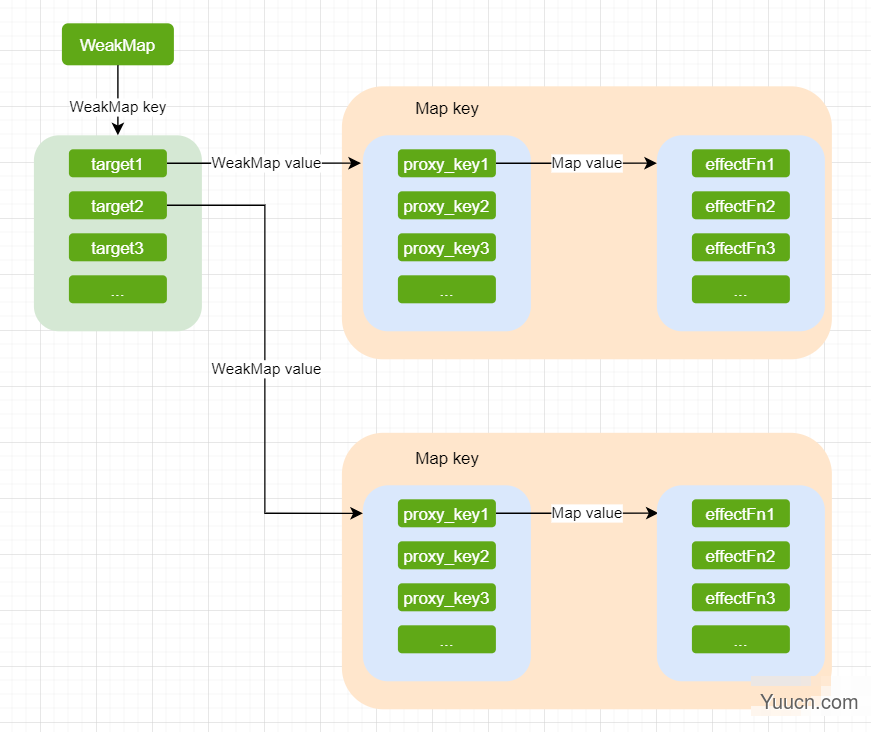Click proxy_key3 in the upper Map group
Viewport: 871px width, 732px height.
tap(446, 248)
